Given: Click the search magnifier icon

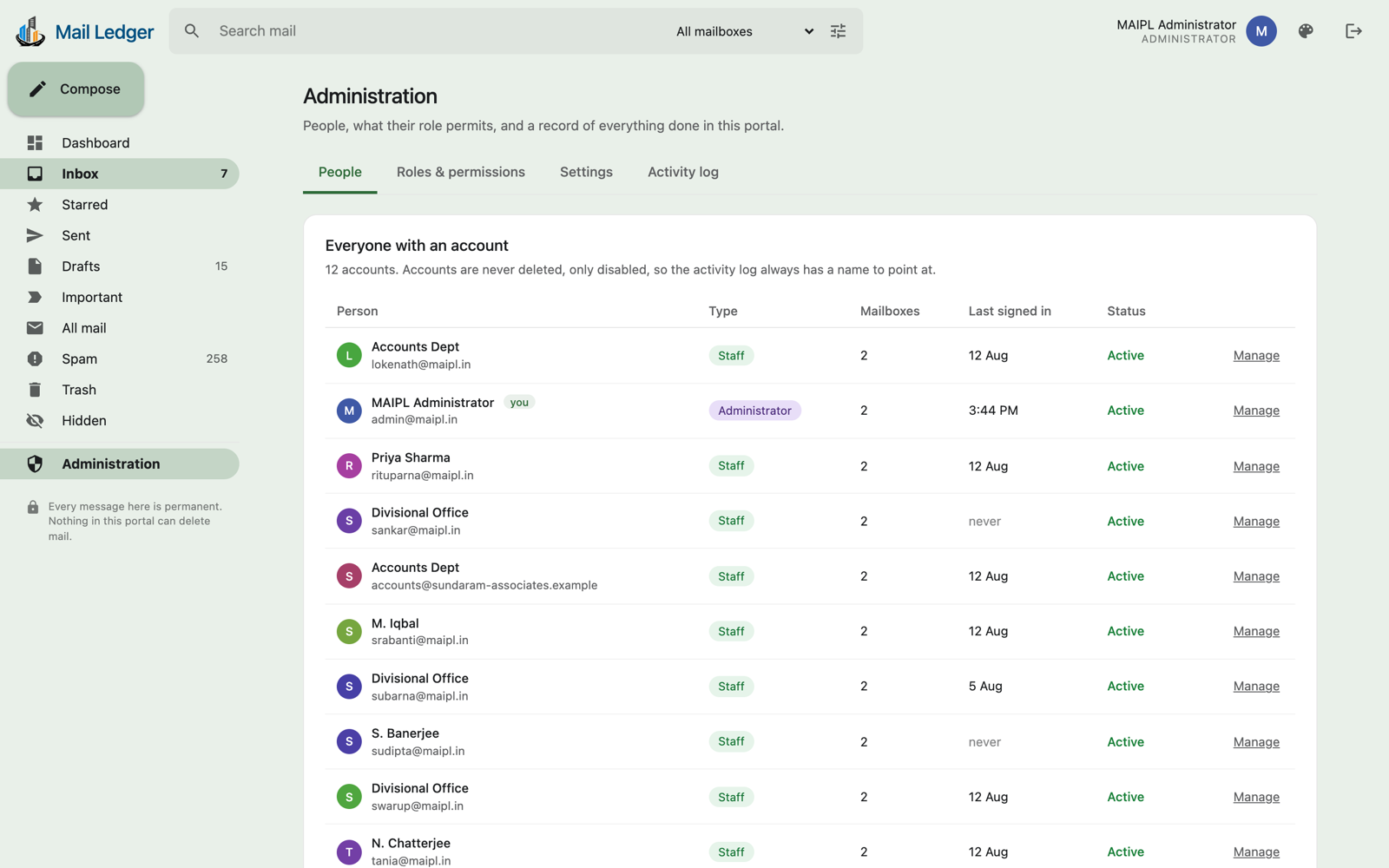Looking at the screenshot, I should pyautogui.click(x=192, y=31).
